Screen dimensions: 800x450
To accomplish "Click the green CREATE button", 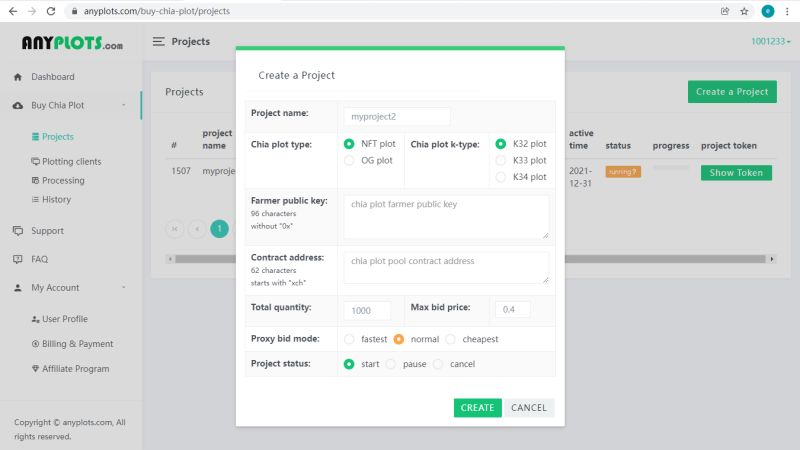I will tap(478, 408).
